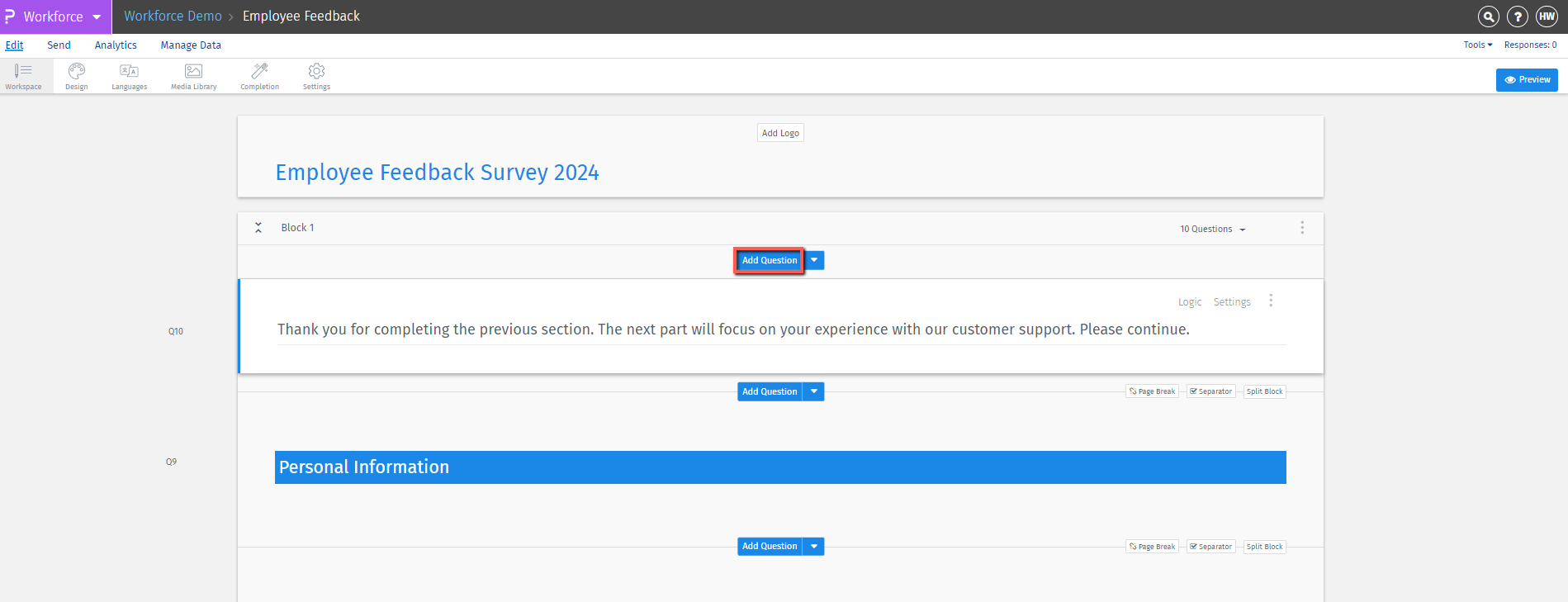Screen dimensions: 1568x602
Task: Expand the 10 Questions dropdown
Action: pos(1212,229)
